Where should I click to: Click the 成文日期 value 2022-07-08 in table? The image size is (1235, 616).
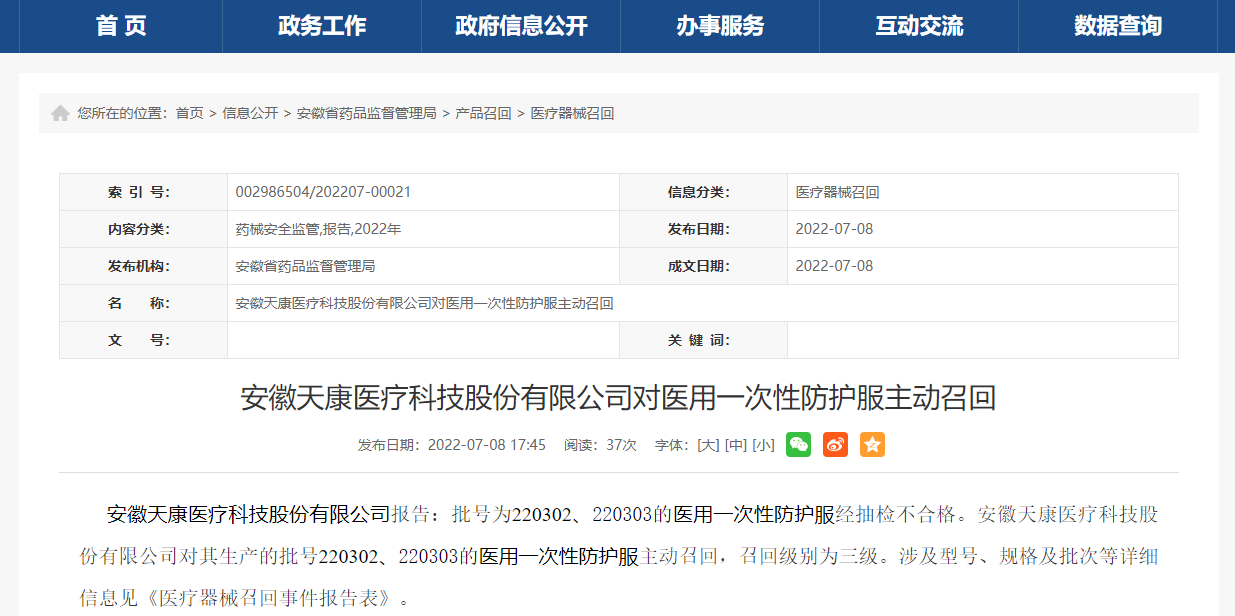coord(834,266)
